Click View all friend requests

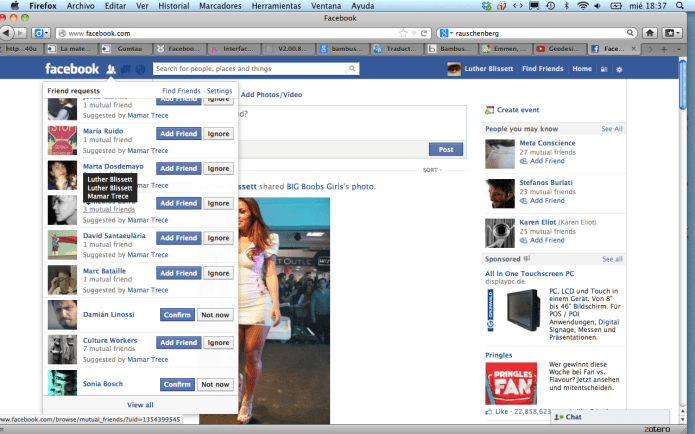coord(140,405)
